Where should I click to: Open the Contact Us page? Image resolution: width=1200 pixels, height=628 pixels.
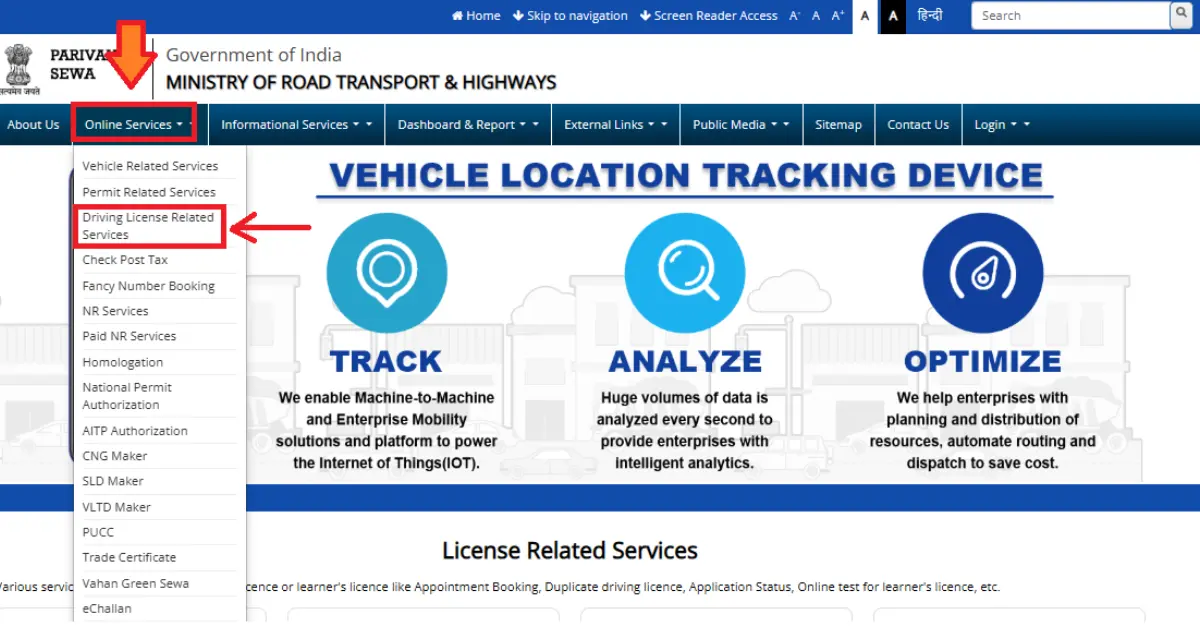917,125
